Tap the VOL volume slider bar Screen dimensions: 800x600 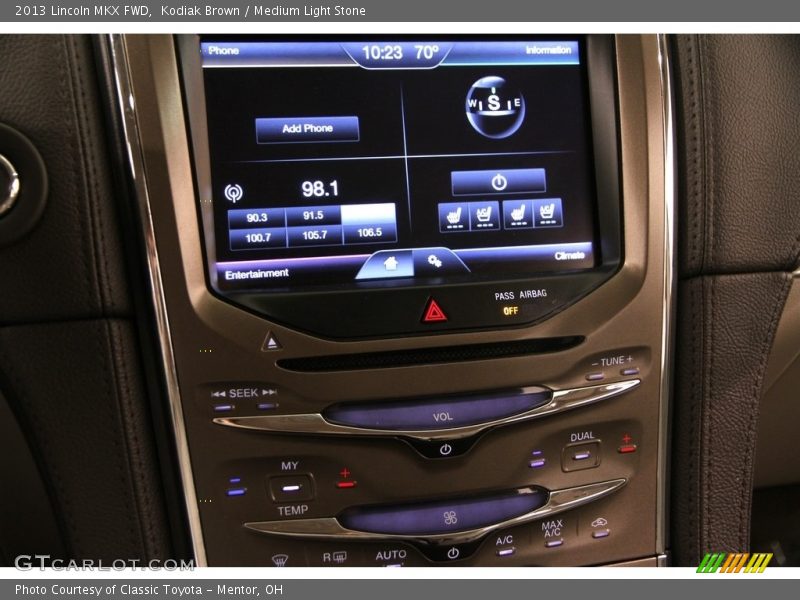[x=440, y=411]
